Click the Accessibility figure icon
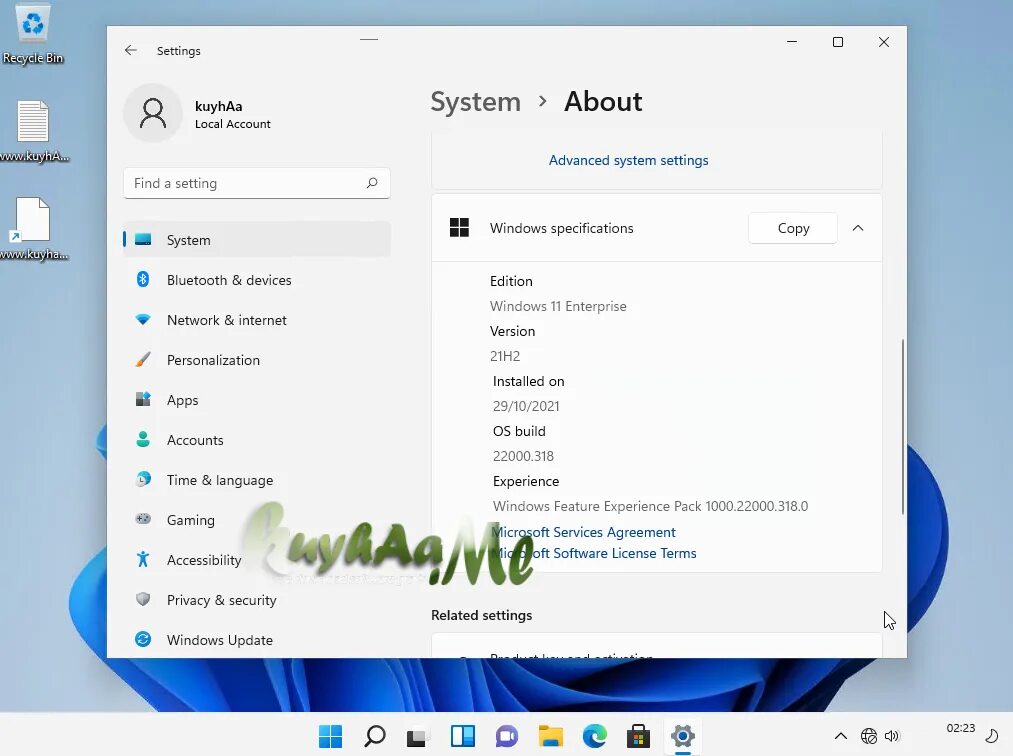The image size is (1013, 756). [x=143, y=559]
